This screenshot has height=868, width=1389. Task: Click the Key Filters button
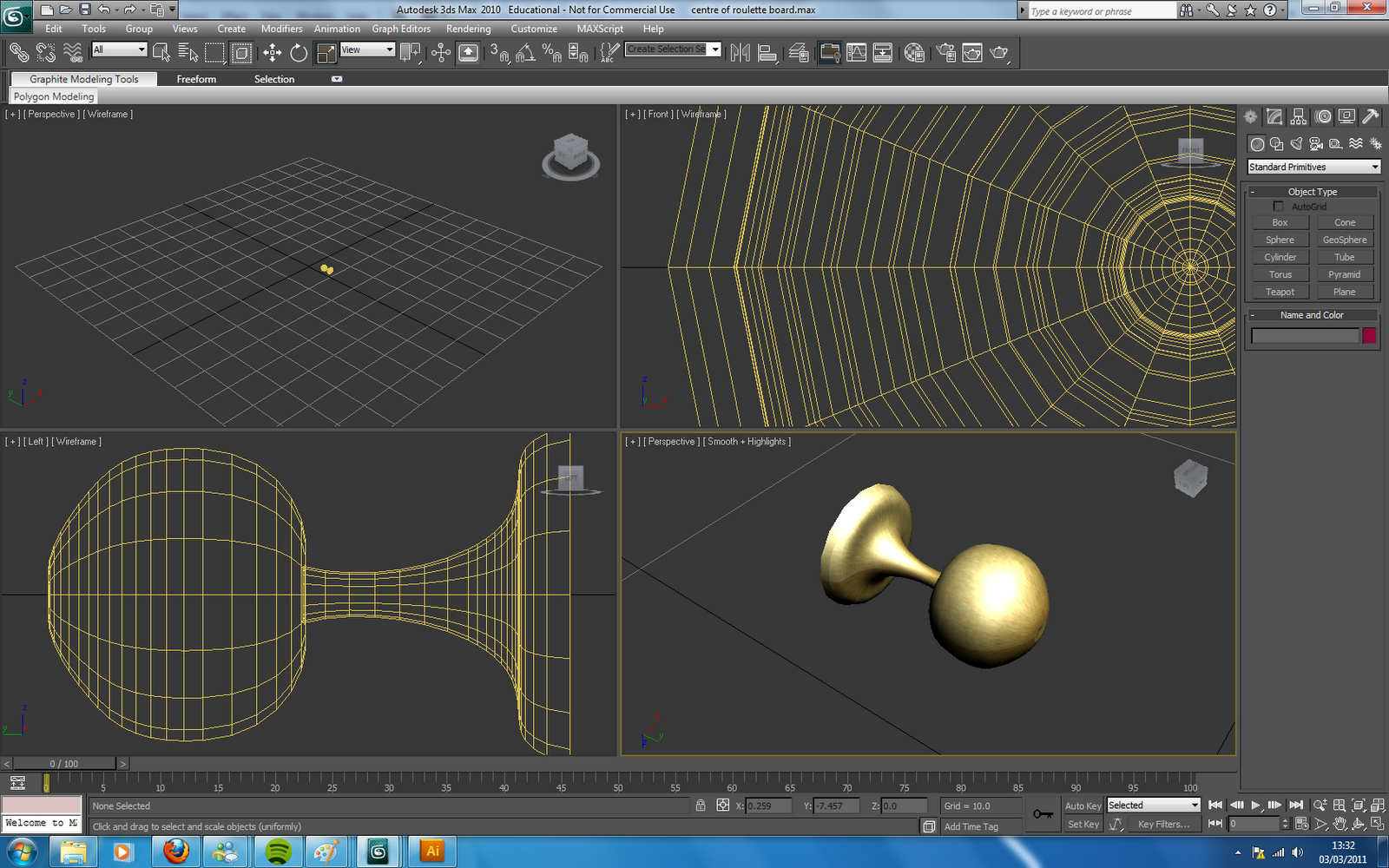pyautogui.click(x=1163, y=824)
